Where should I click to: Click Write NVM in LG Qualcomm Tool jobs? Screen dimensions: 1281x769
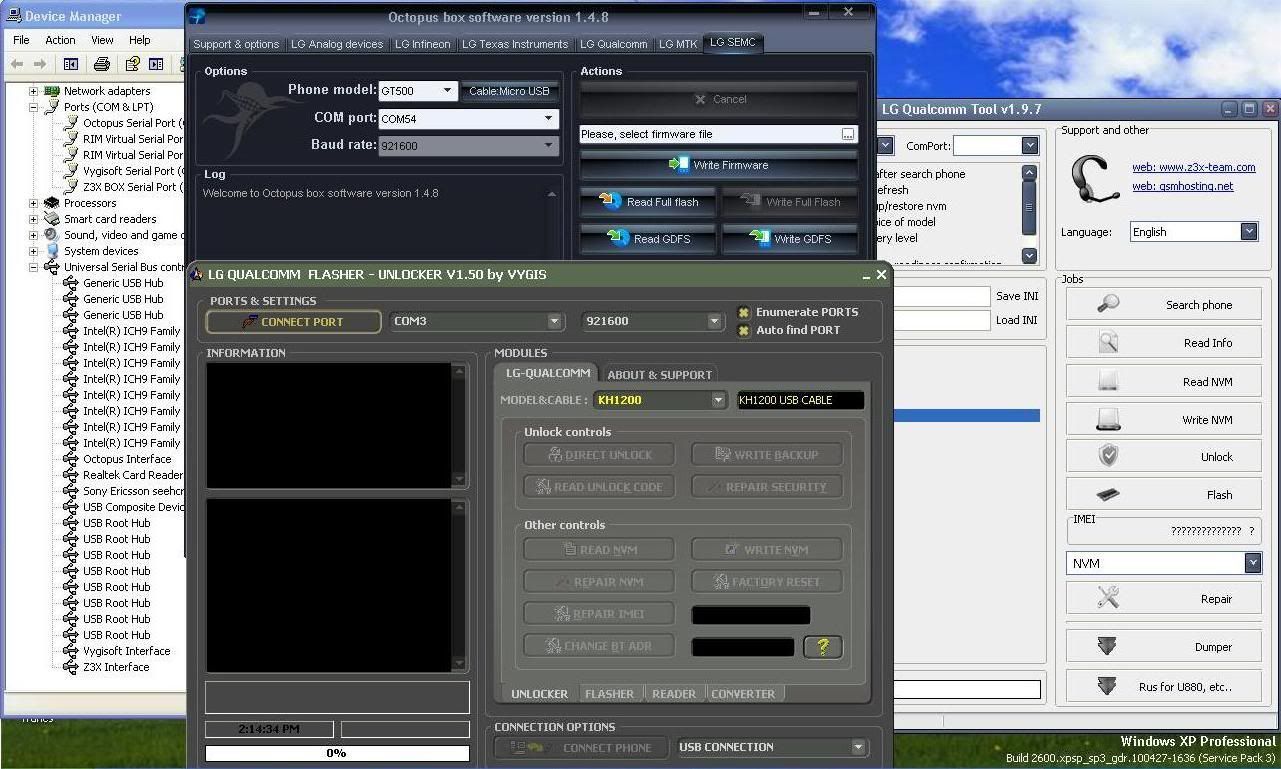pos(1163,420)
